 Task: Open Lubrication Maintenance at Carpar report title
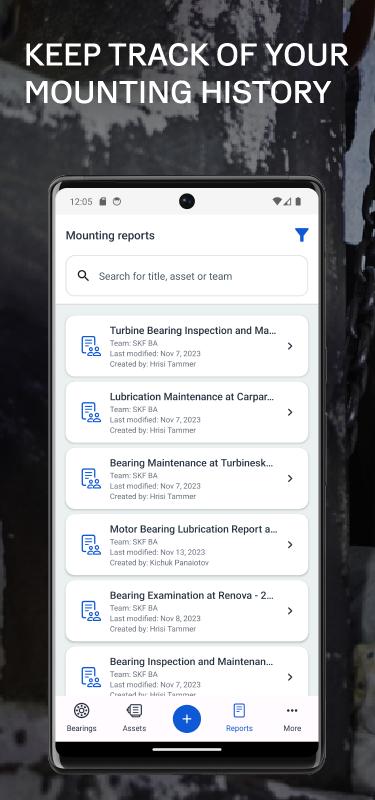pos(192,396)
